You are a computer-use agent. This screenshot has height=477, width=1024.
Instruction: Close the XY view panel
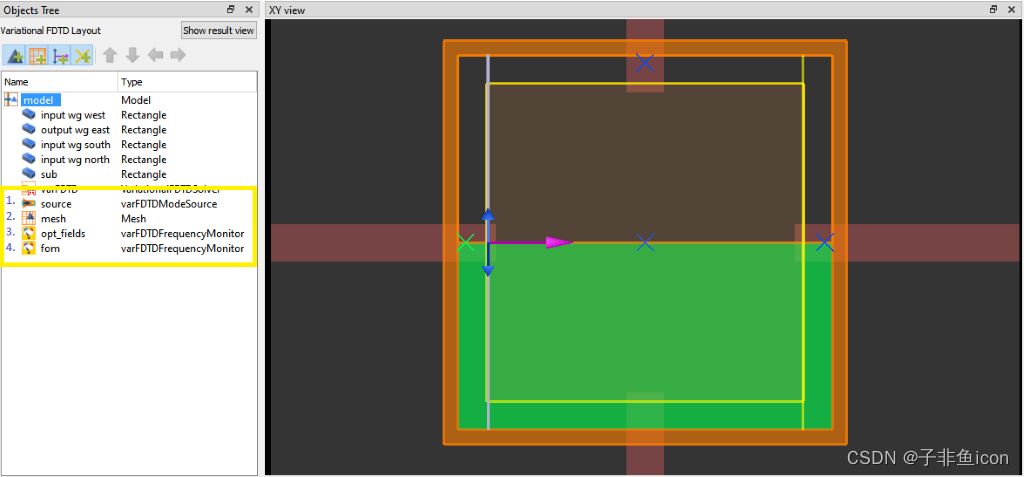pos(1012,9)
